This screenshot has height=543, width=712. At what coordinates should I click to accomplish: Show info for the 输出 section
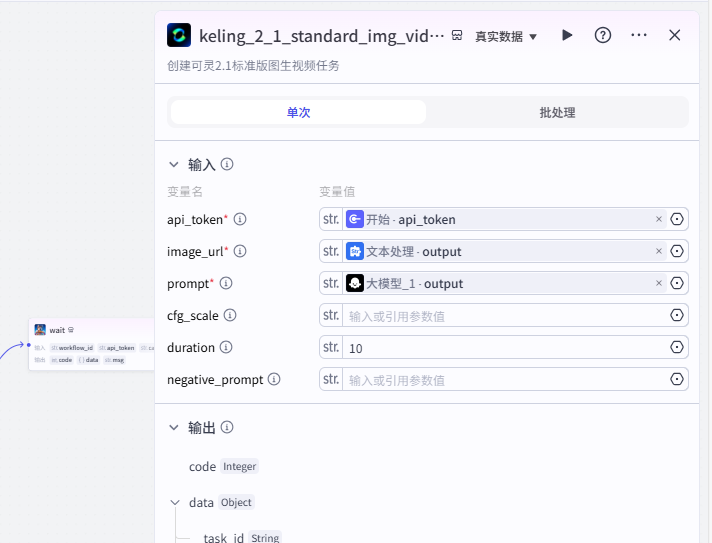coord(227,427)
